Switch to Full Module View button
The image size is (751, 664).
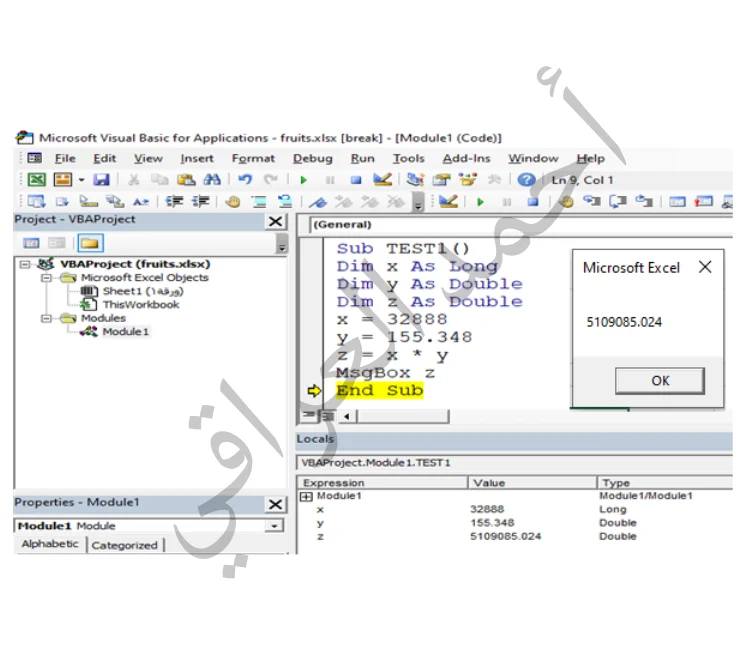328,416
